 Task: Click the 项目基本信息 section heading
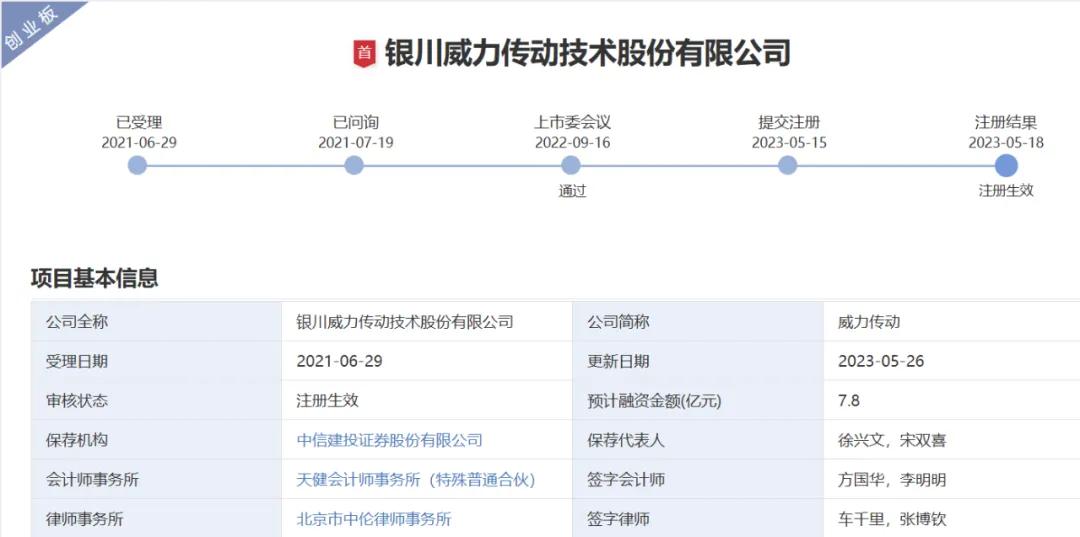(94, 277)
